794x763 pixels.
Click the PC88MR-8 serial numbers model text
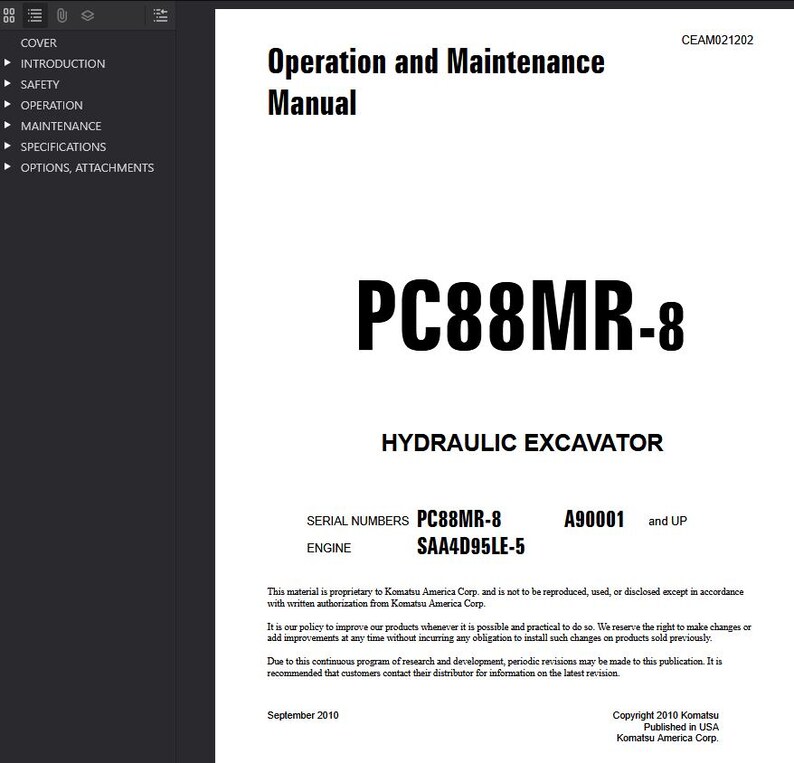click(x=459, y=519)
